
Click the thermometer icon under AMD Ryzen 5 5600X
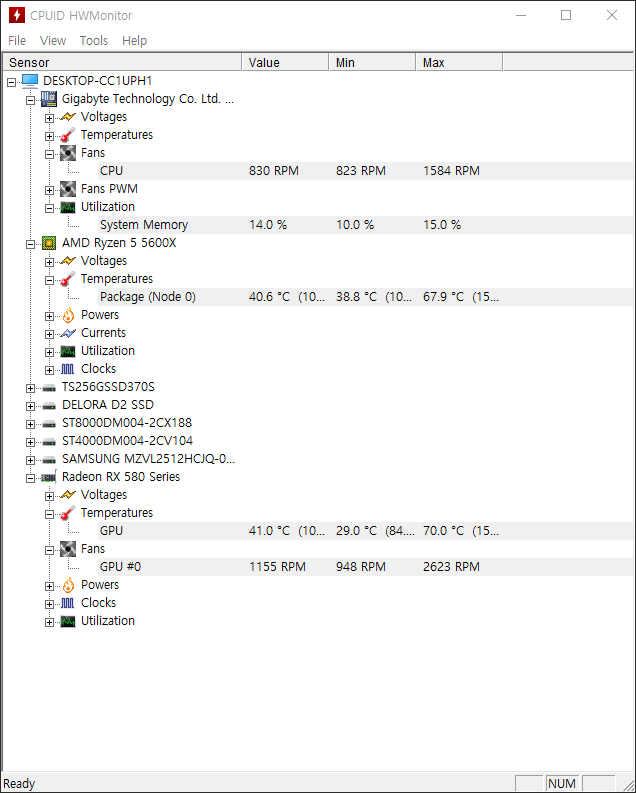pos(68,279)
